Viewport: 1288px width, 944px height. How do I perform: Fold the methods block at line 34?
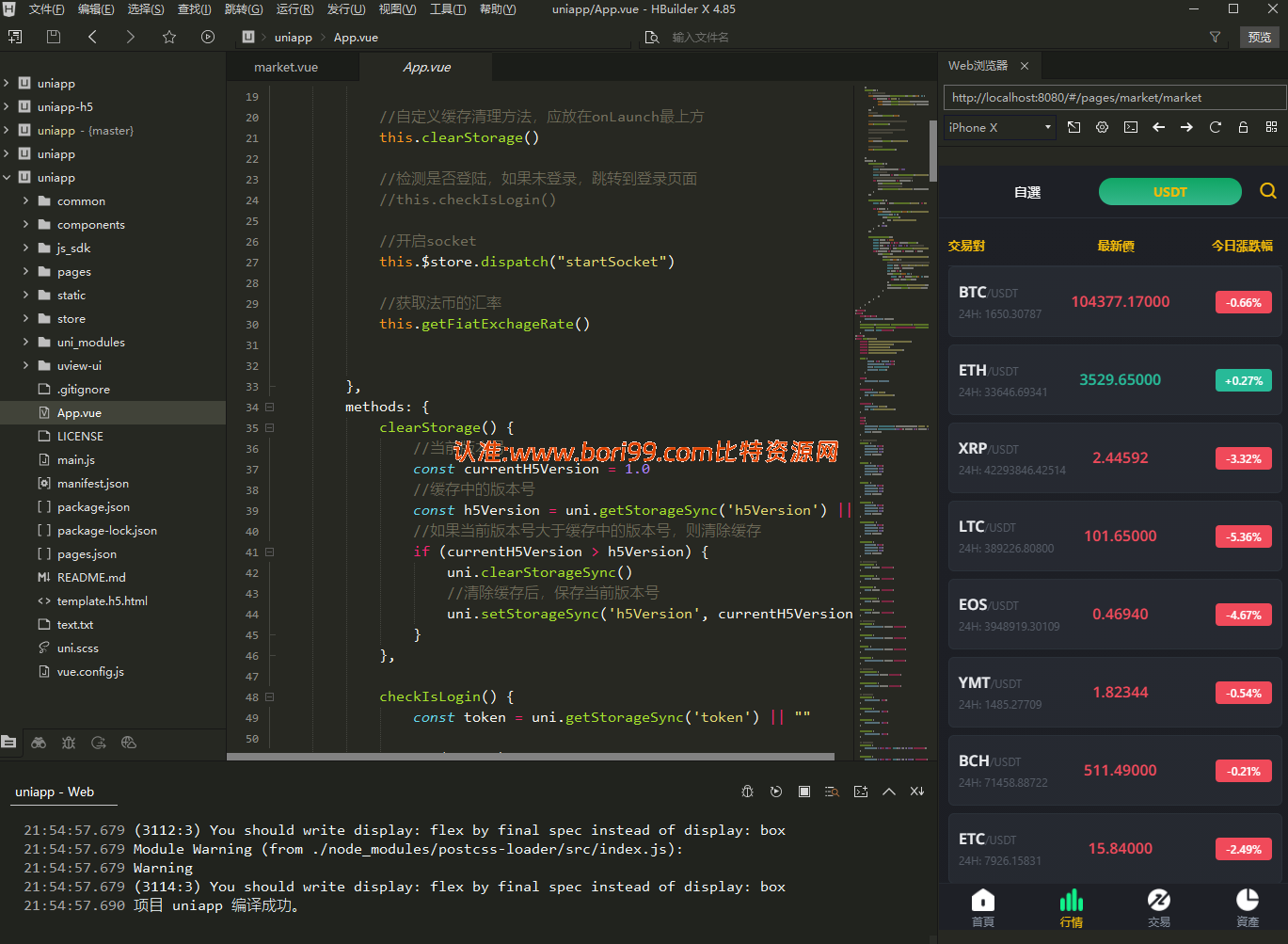tap(269, 407)
